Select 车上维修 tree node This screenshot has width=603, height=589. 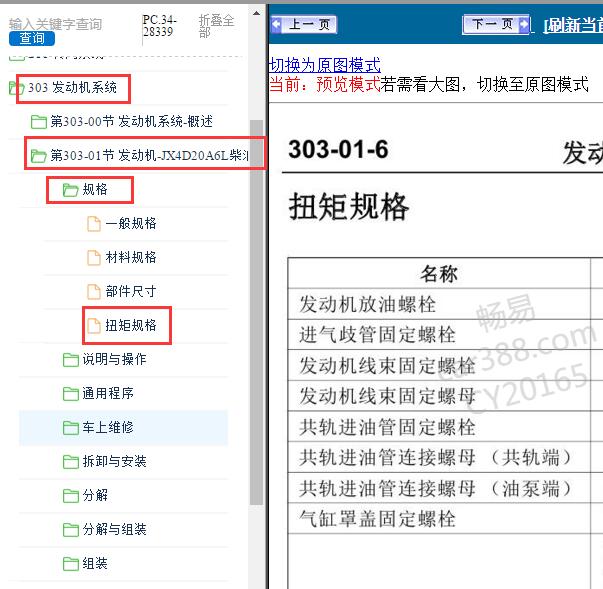[108, 427]
